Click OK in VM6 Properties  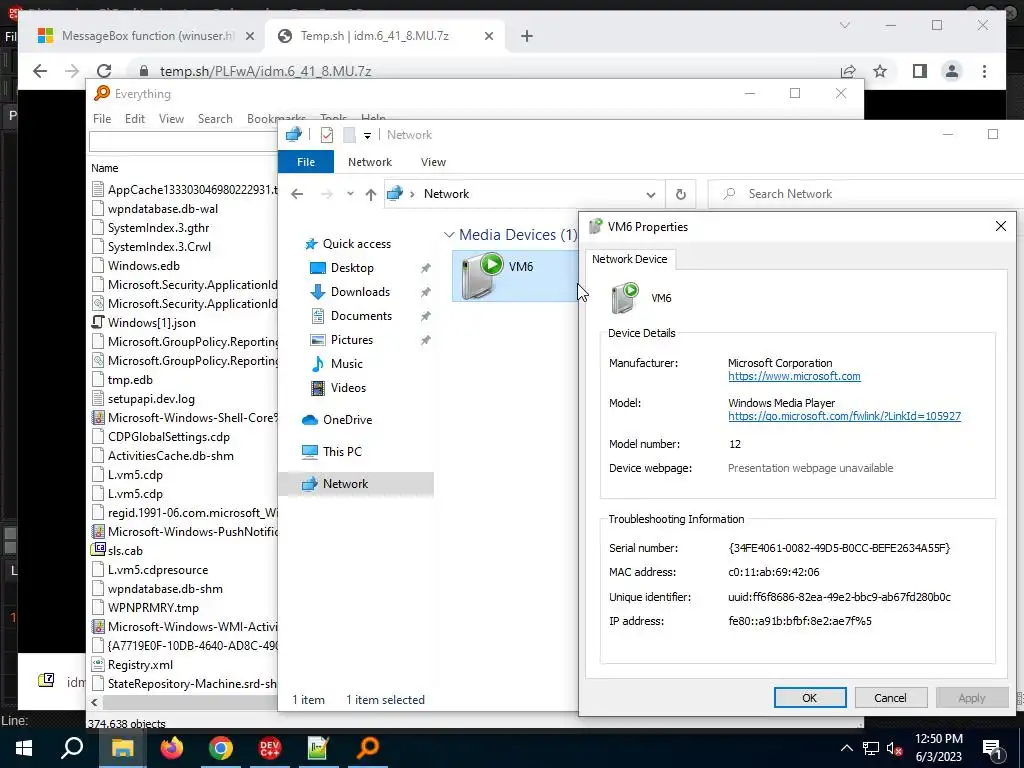pos(810,697)
